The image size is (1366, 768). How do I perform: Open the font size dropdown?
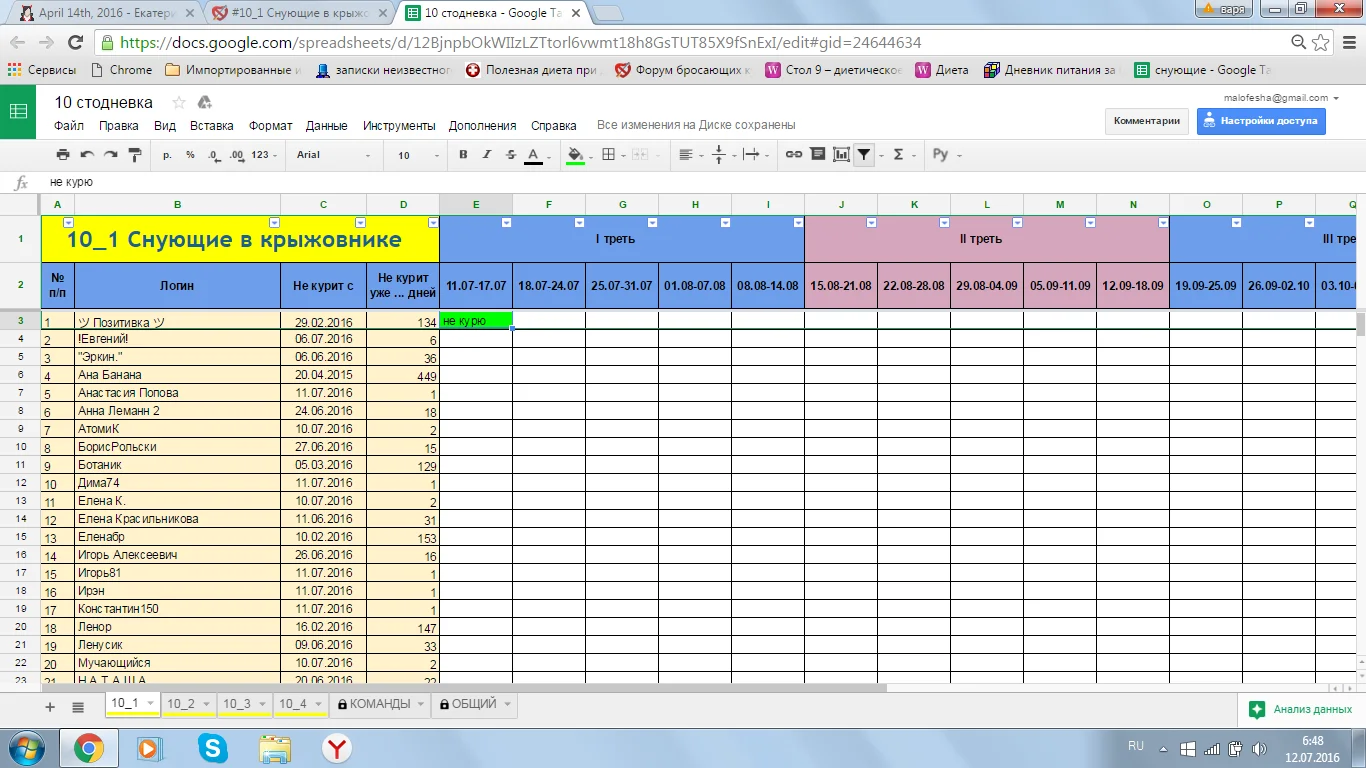417,155
